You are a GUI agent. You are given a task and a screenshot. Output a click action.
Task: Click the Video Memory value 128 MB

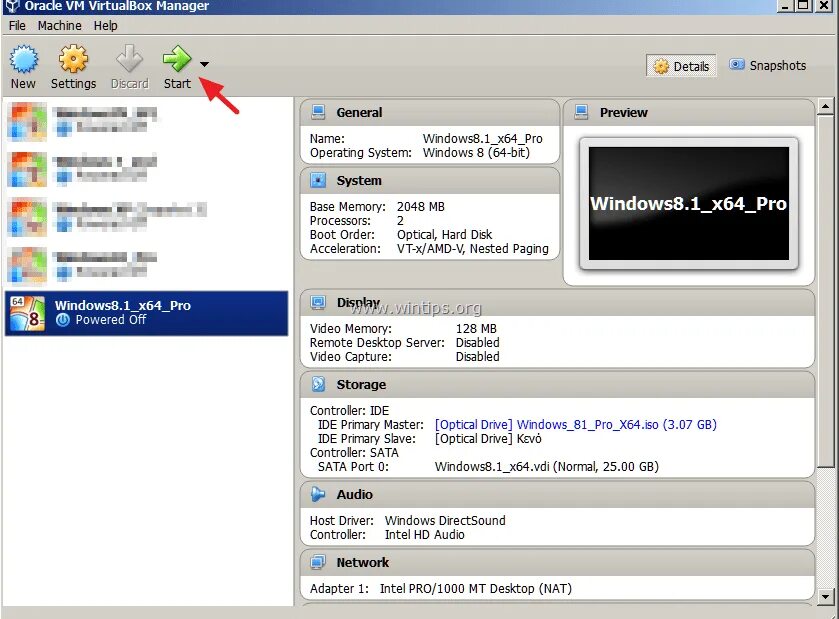coord(476,328)
